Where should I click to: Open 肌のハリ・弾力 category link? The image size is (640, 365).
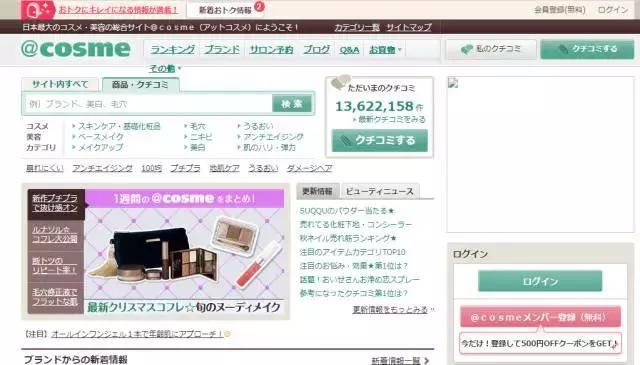(269, 147)
